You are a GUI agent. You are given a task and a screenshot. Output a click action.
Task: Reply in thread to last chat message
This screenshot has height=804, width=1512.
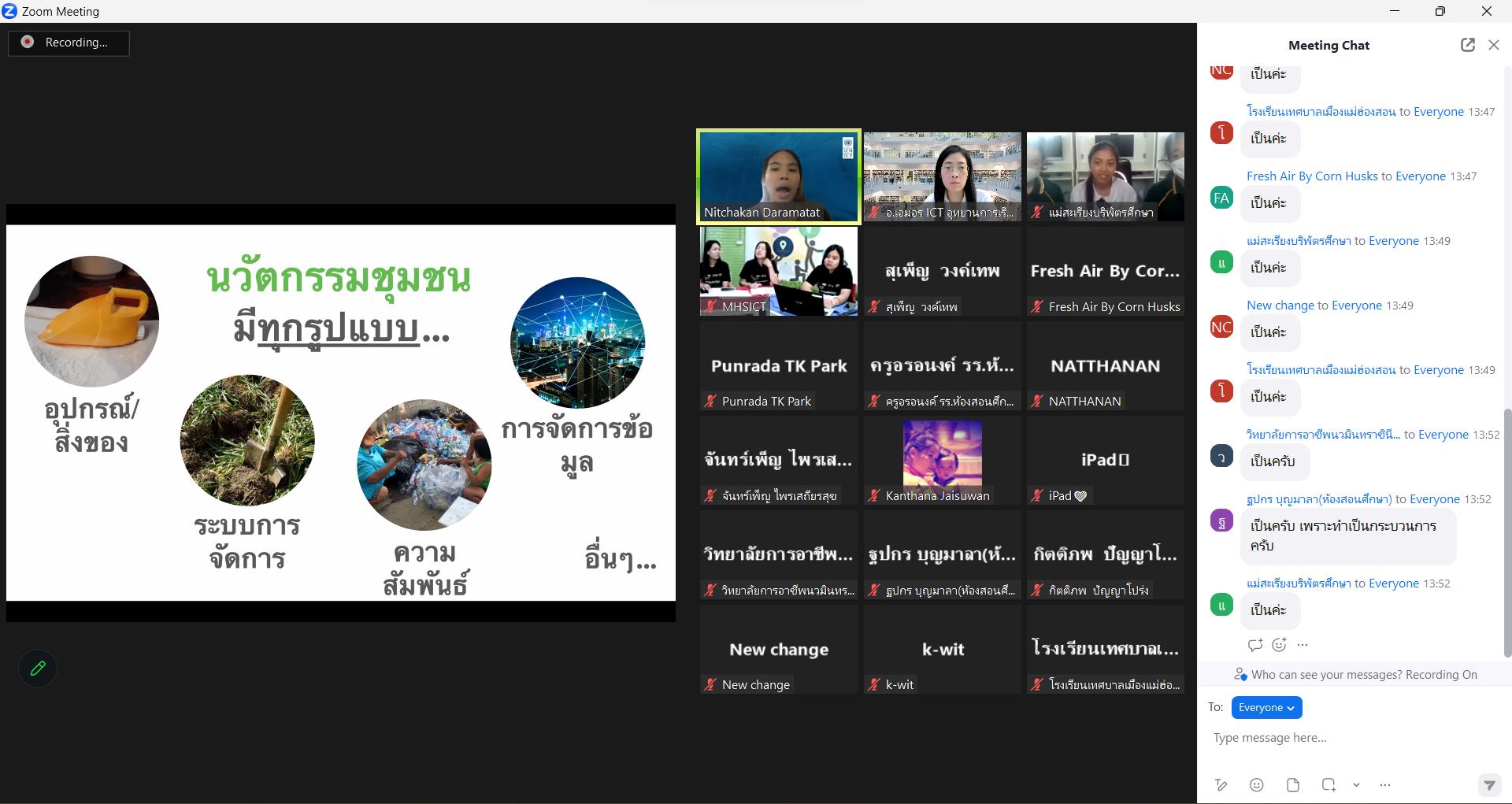[1254, 644]
